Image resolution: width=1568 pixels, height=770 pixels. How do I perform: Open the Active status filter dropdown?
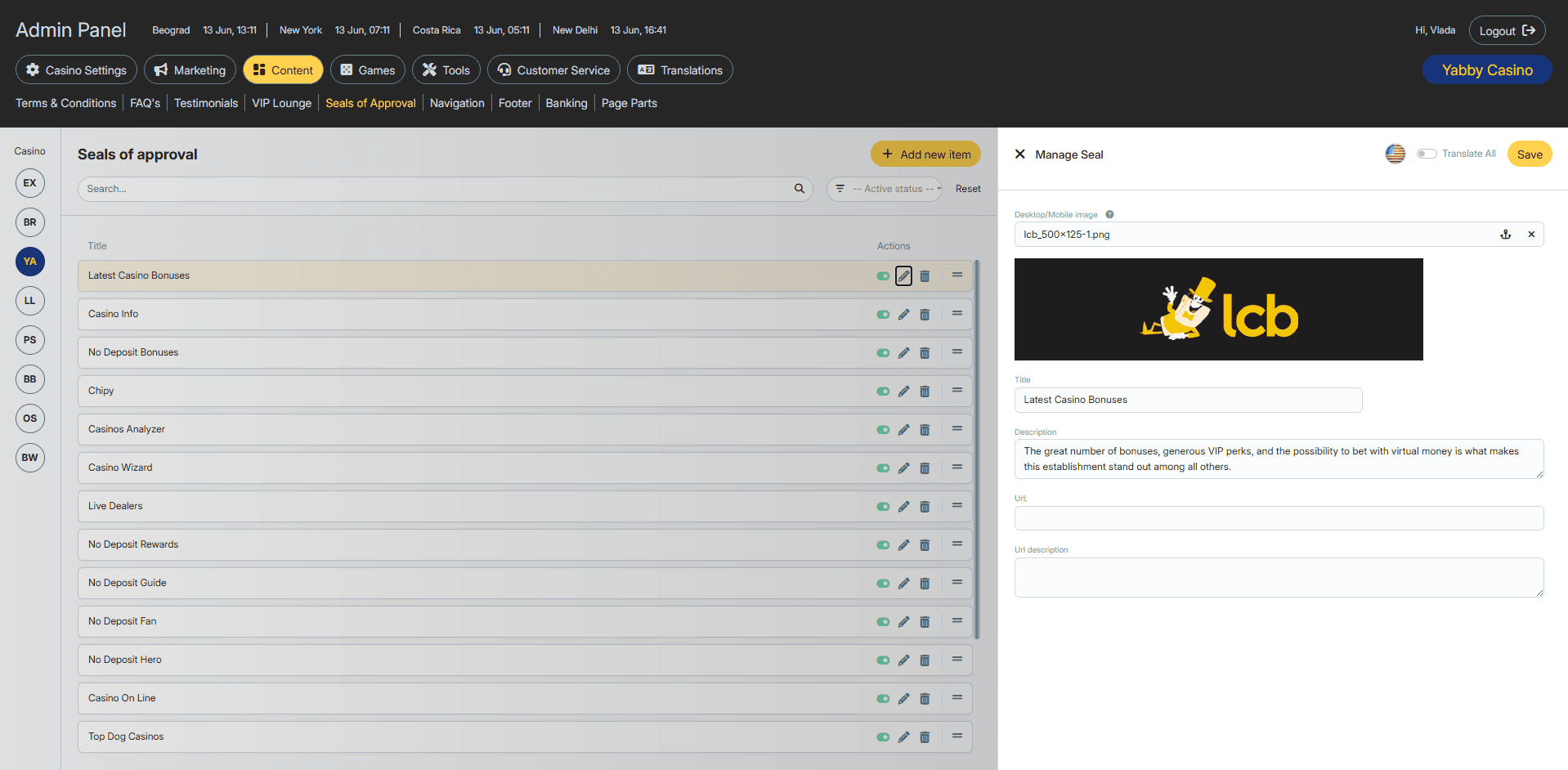point(885,189)
